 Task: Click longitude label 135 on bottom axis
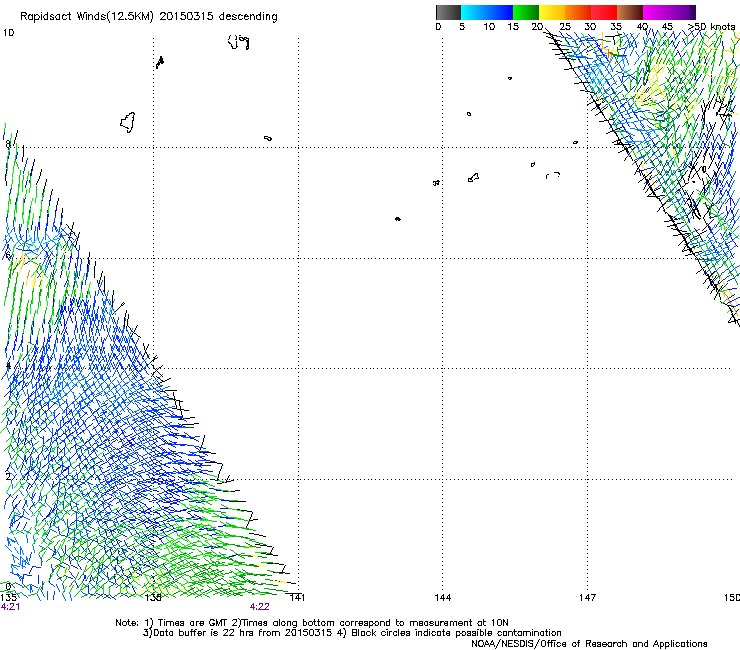tap(8, 598)
